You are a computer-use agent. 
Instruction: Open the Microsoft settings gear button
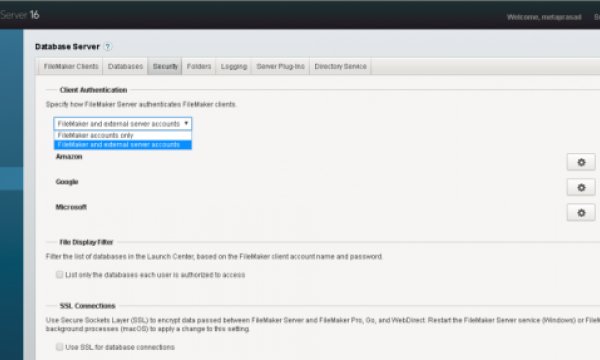[x=581, y=213]
